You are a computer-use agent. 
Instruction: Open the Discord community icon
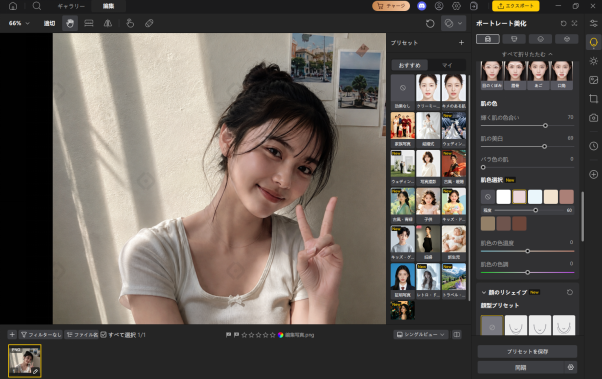(x=422, y=6)
